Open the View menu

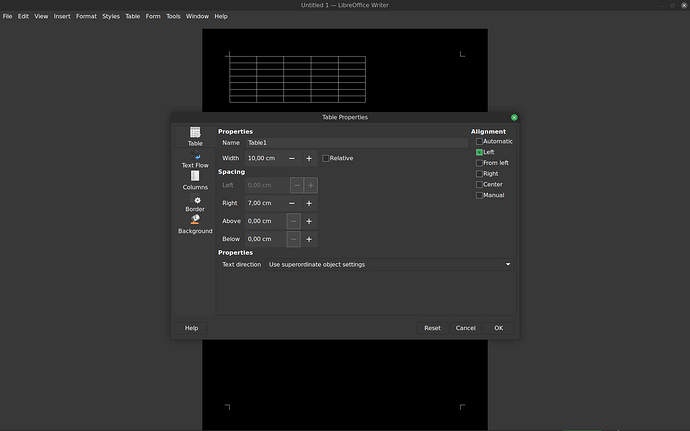(x=41, y=16)
